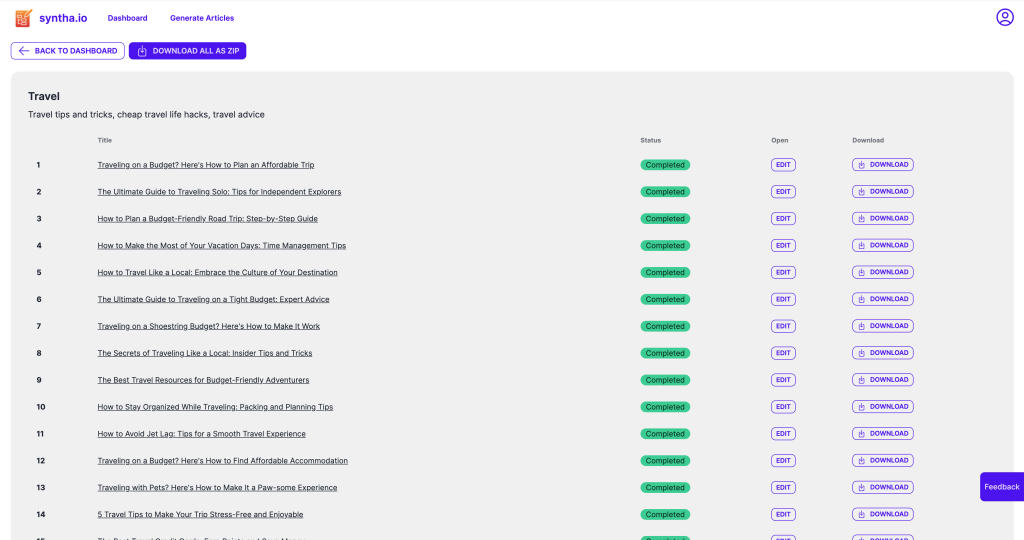Edit article 5 Travel Like a Local
The height and width of the screenshot is (540, 1024).
coord(783,273)
